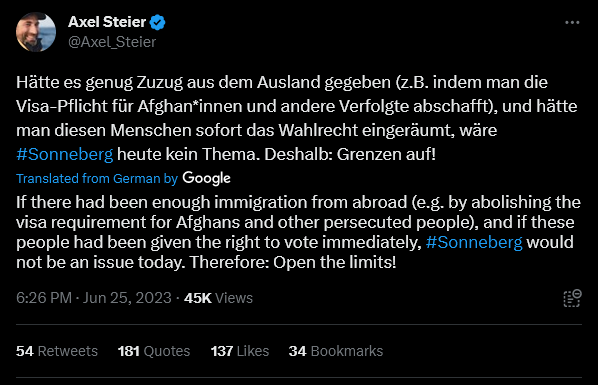Open #Sonneberg hashtag in the English translation

(474, 242)
